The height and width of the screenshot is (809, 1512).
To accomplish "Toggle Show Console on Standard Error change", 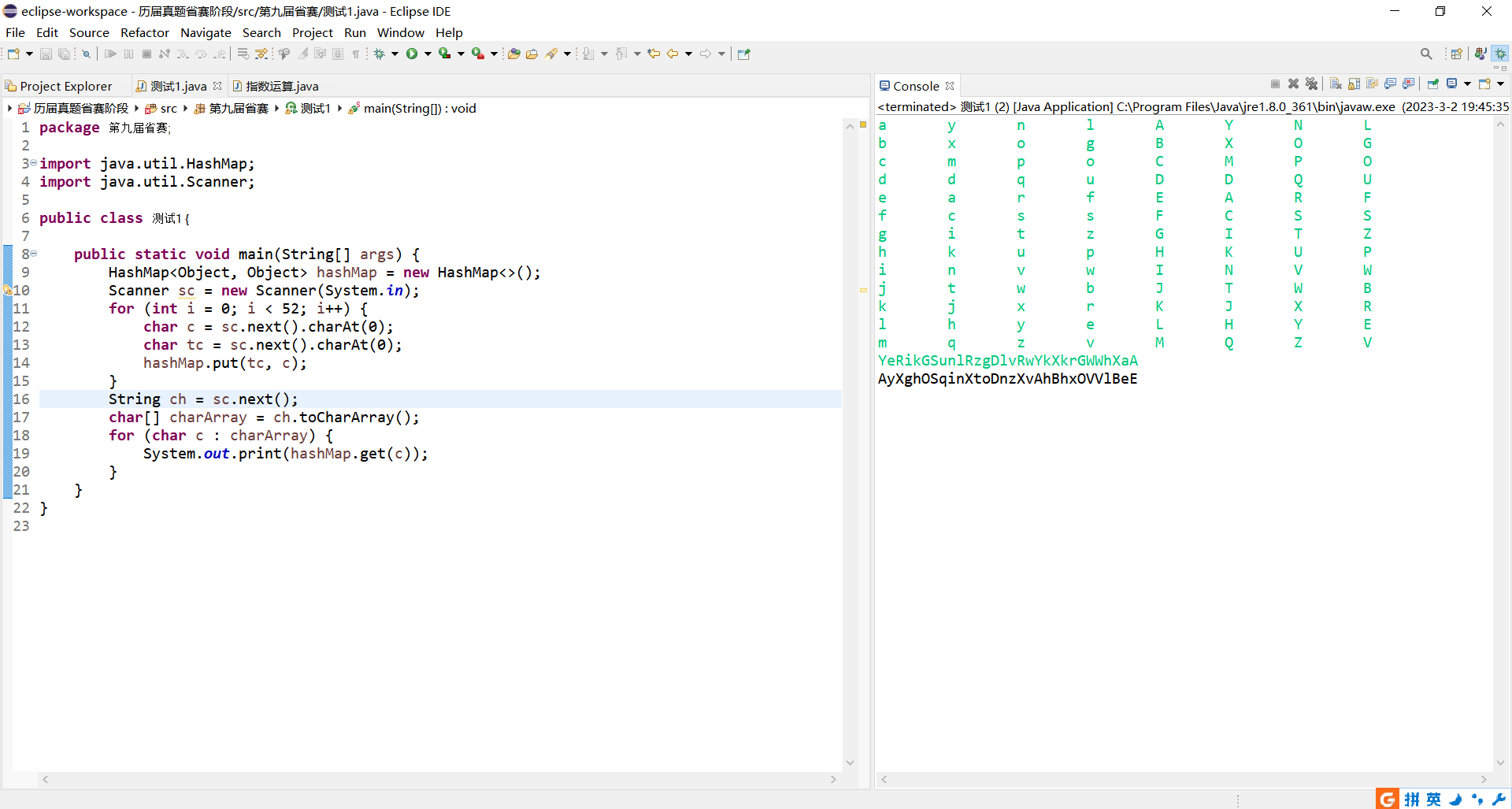I will coord(1409,83).
